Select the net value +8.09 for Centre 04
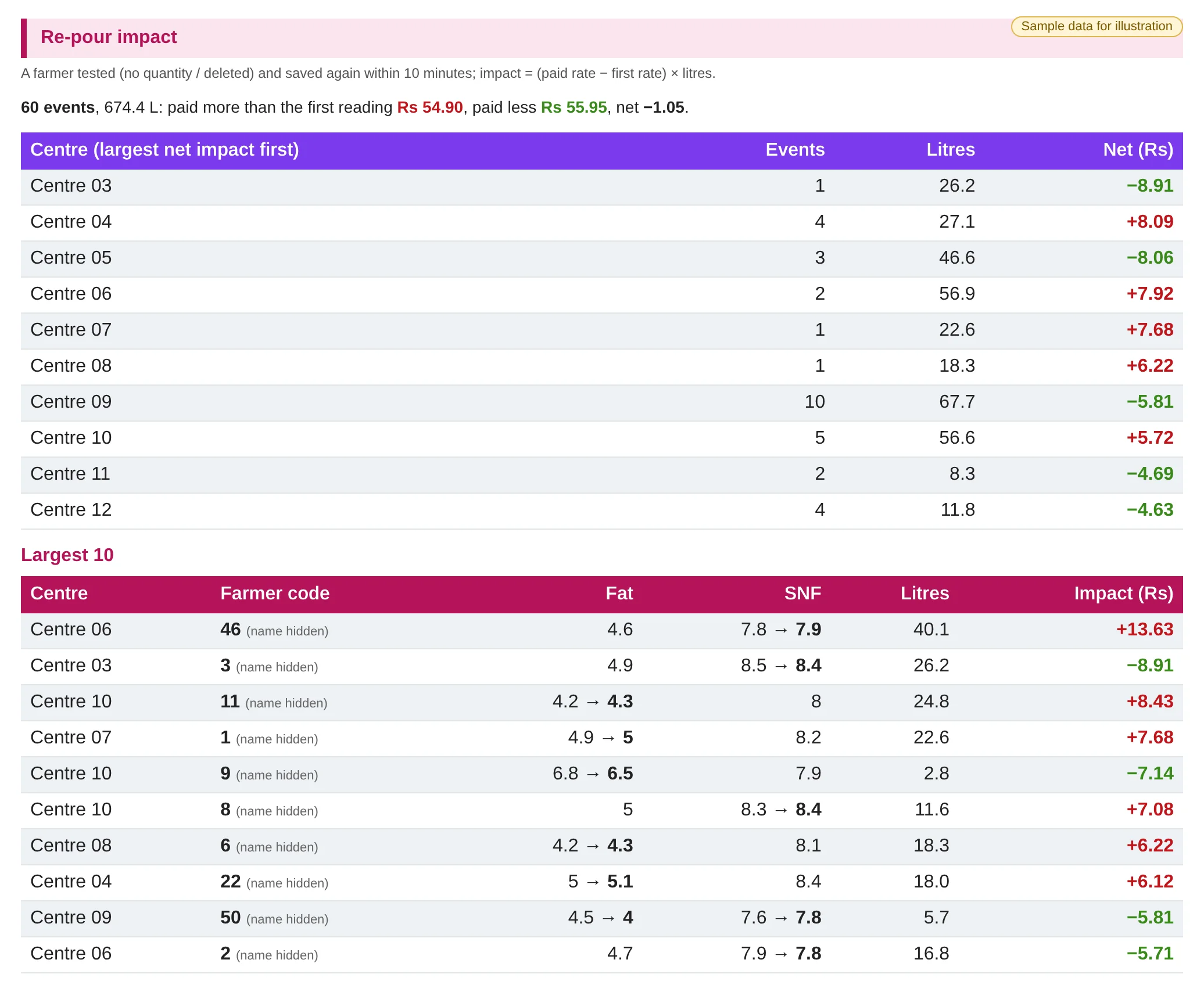The width and height of the screenshot is (1204, 992). [1150, 222]
